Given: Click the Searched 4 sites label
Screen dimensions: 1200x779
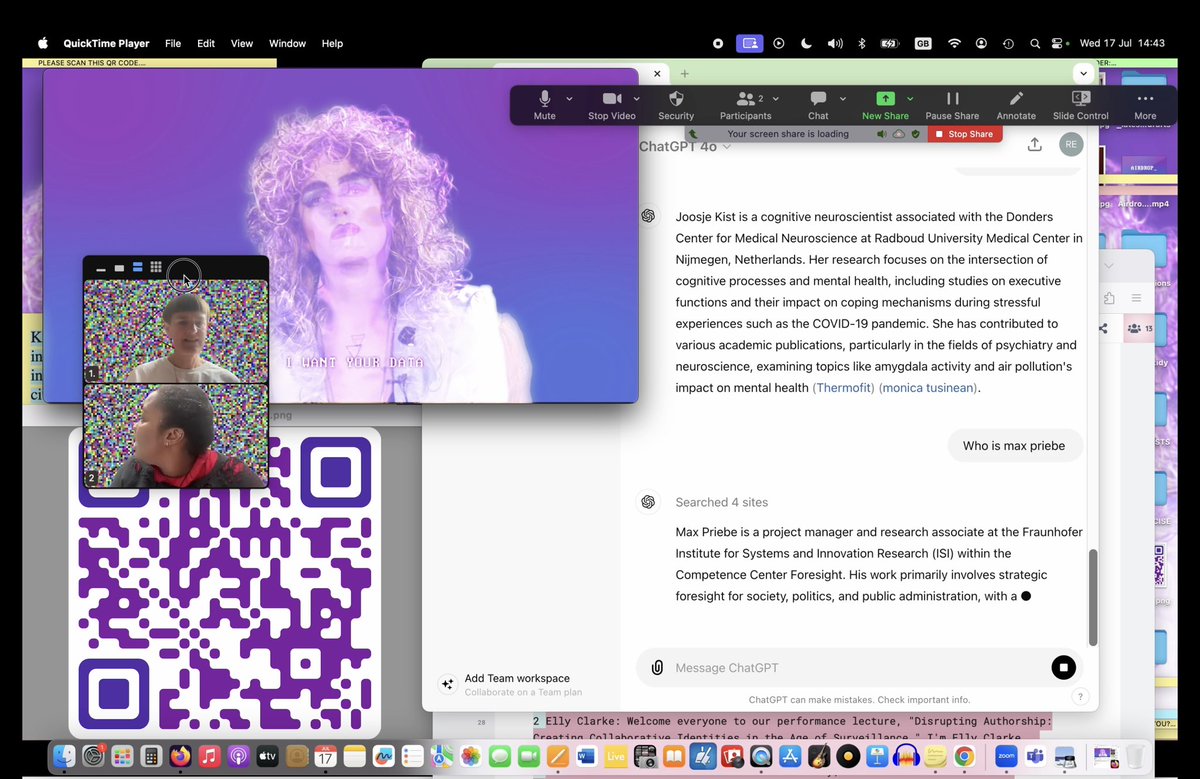Looking at the screenshot, I should point(722,502).
